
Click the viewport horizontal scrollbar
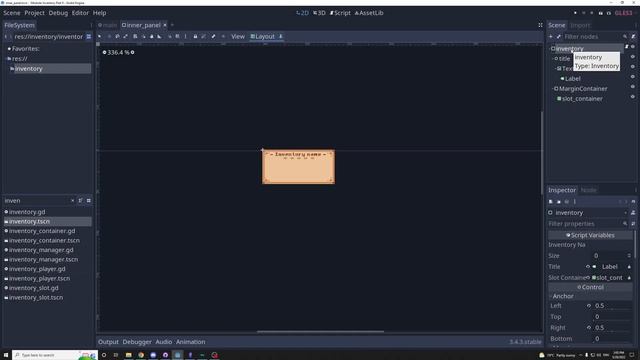pos(320,331)
